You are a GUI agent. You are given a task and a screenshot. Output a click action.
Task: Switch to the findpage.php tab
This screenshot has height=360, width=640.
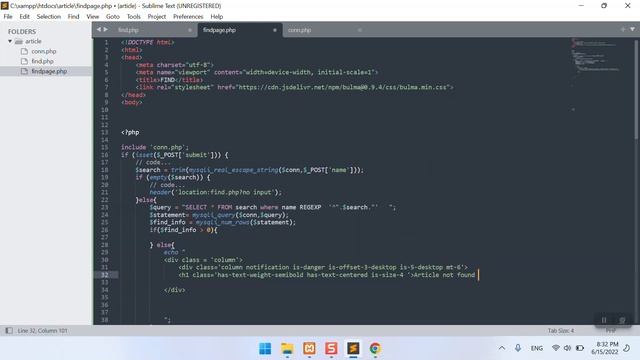[219, 30]
